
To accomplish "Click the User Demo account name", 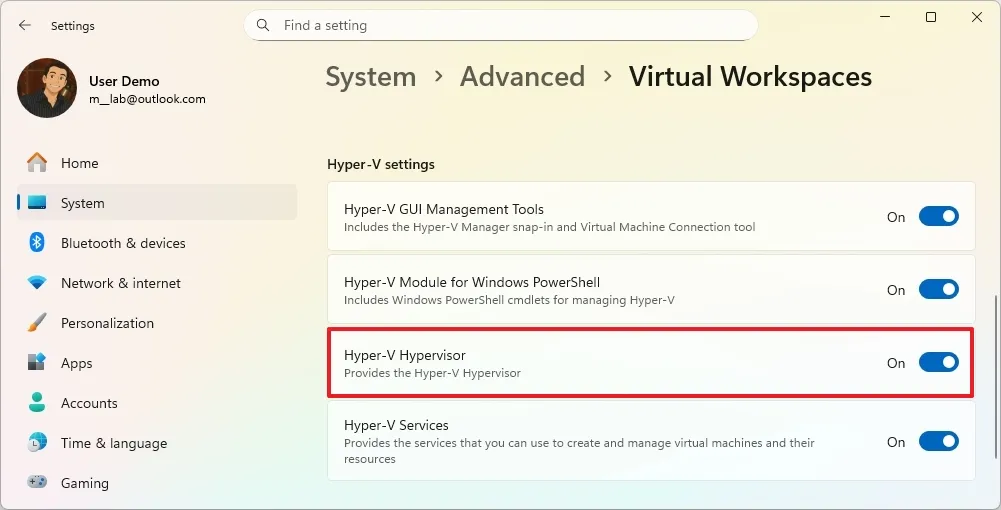I will [x=124, y=81].
